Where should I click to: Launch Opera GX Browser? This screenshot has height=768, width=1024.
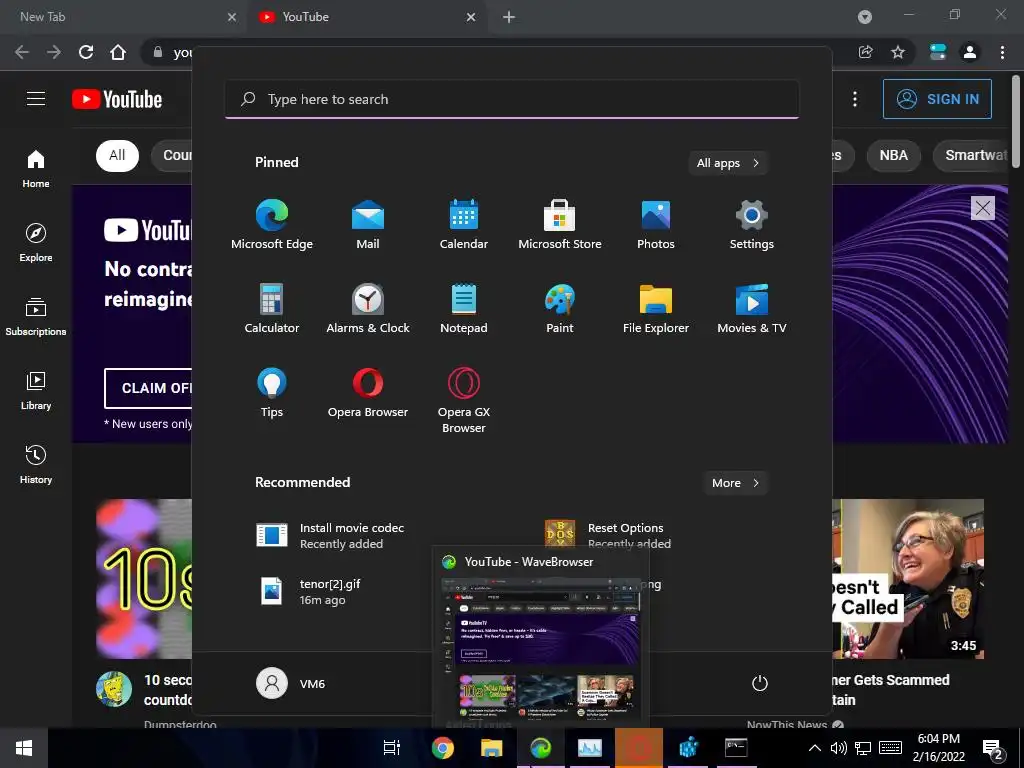click(464, 400)
